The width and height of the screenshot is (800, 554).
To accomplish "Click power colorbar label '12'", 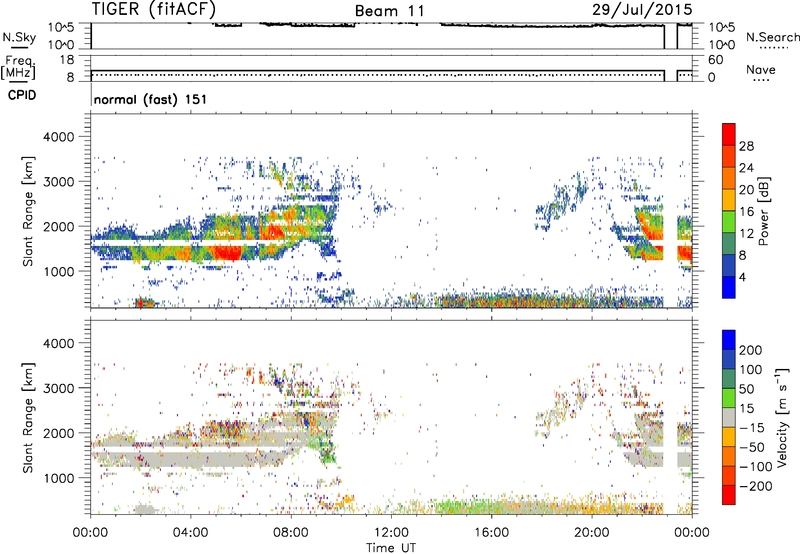I will (x=746, y=234).
